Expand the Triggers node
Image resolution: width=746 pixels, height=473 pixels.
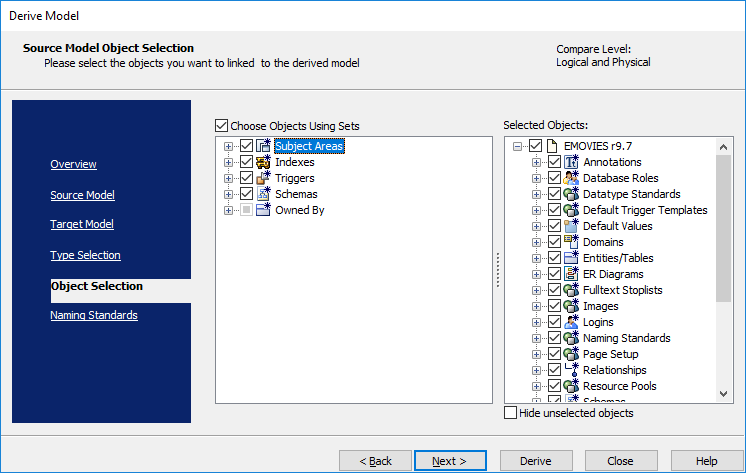(x=228, y=178)
